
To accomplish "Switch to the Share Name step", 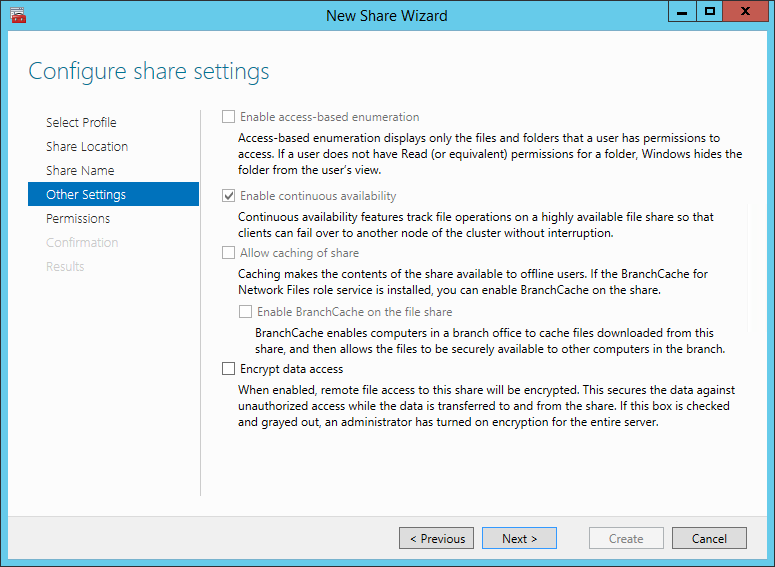I will tap(80, 170).
